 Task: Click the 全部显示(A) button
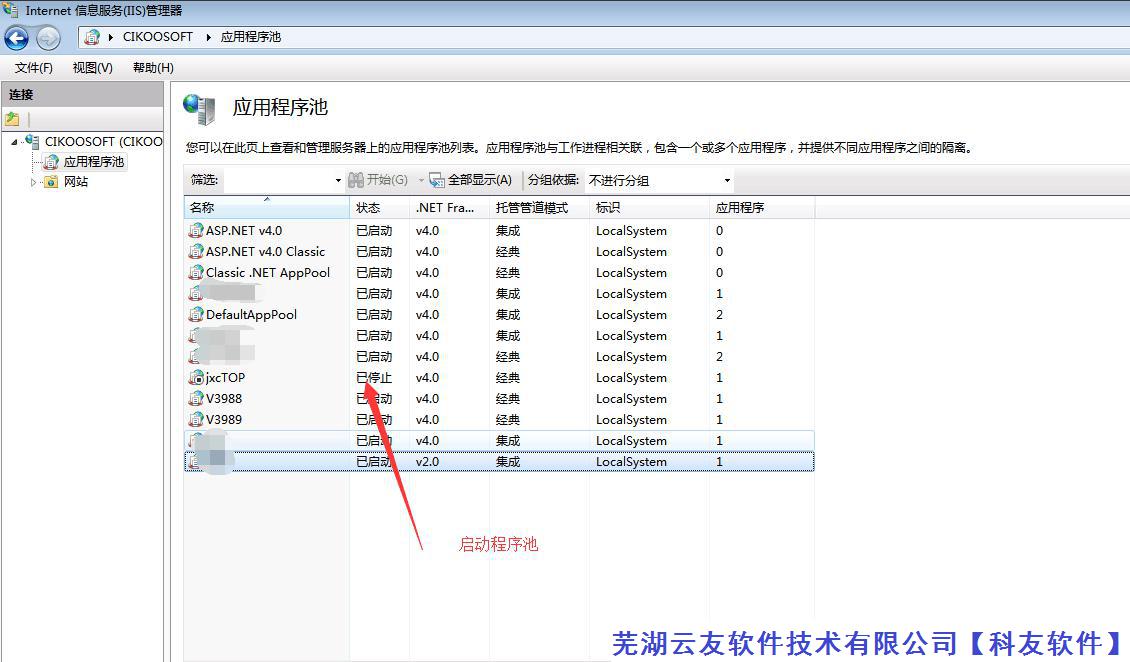click(x=471, y=180)
